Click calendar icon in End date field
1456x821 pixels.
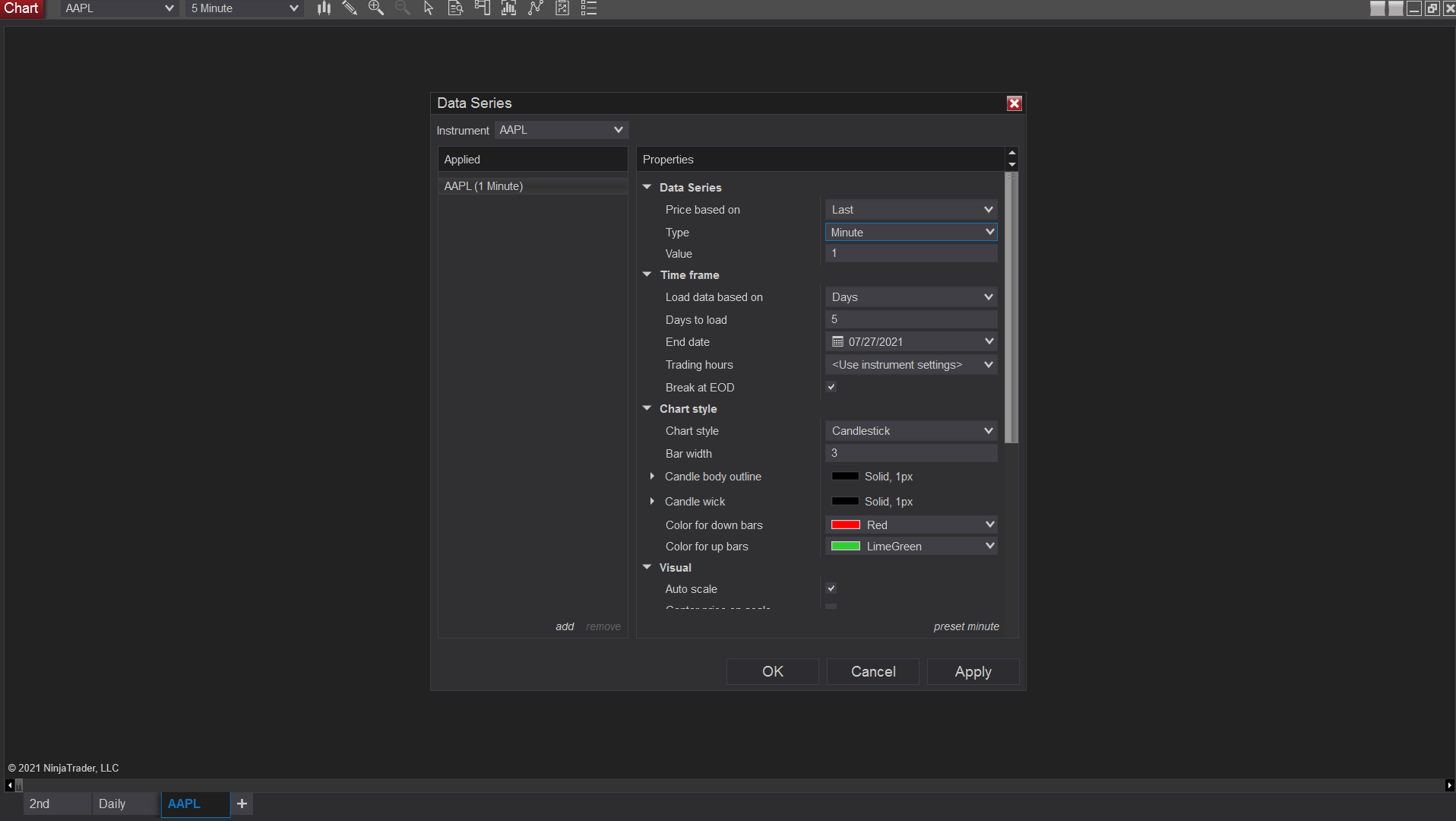tap(837, 342)
